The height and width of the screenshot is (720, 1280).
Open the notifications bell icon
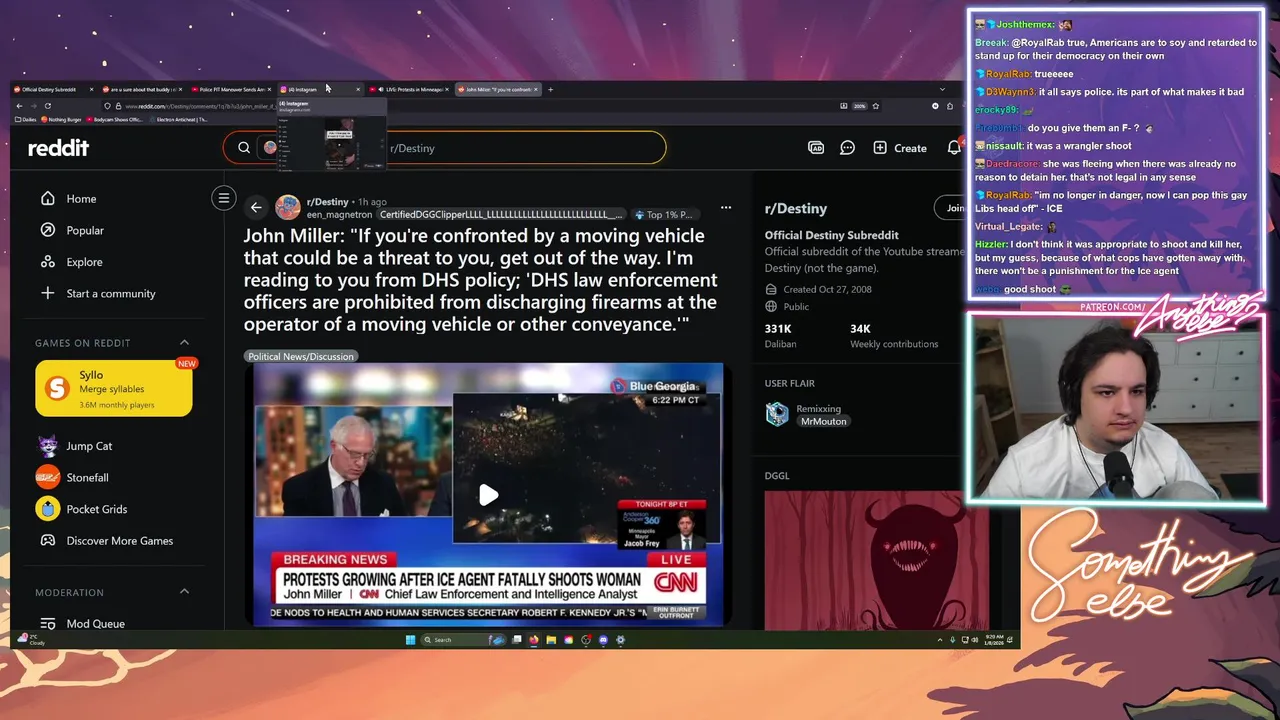954,148
